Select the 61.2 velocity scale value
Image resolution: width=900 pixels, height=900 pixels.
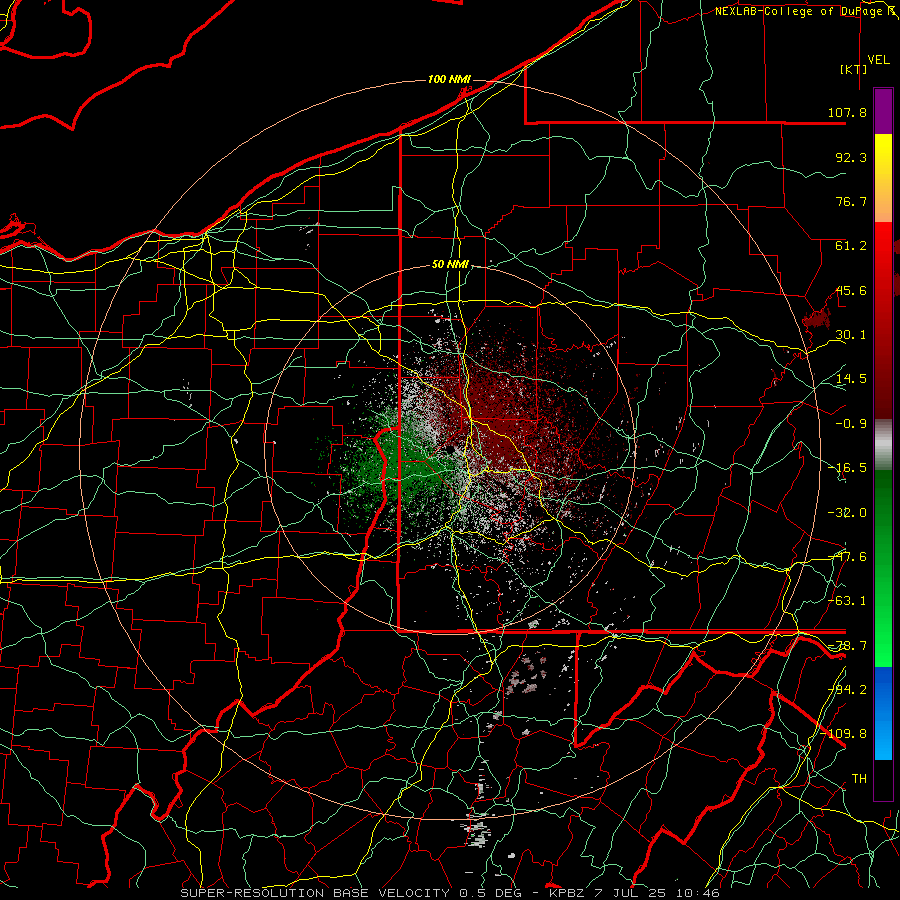(x=851, y=246)
